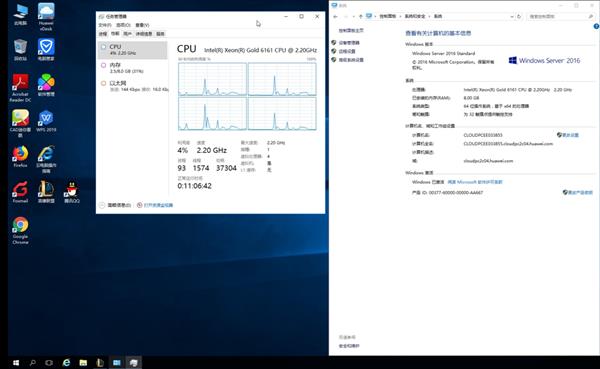Open Task View on the taskbar
This screenshot has width=600, height=369.
pyautogui.click(x=49, y=362)
